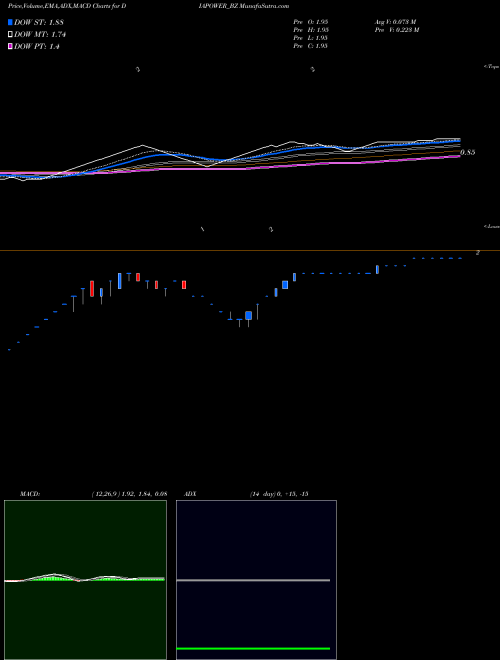Click the 'MACD:' panel heading

(x=30, y=494)
